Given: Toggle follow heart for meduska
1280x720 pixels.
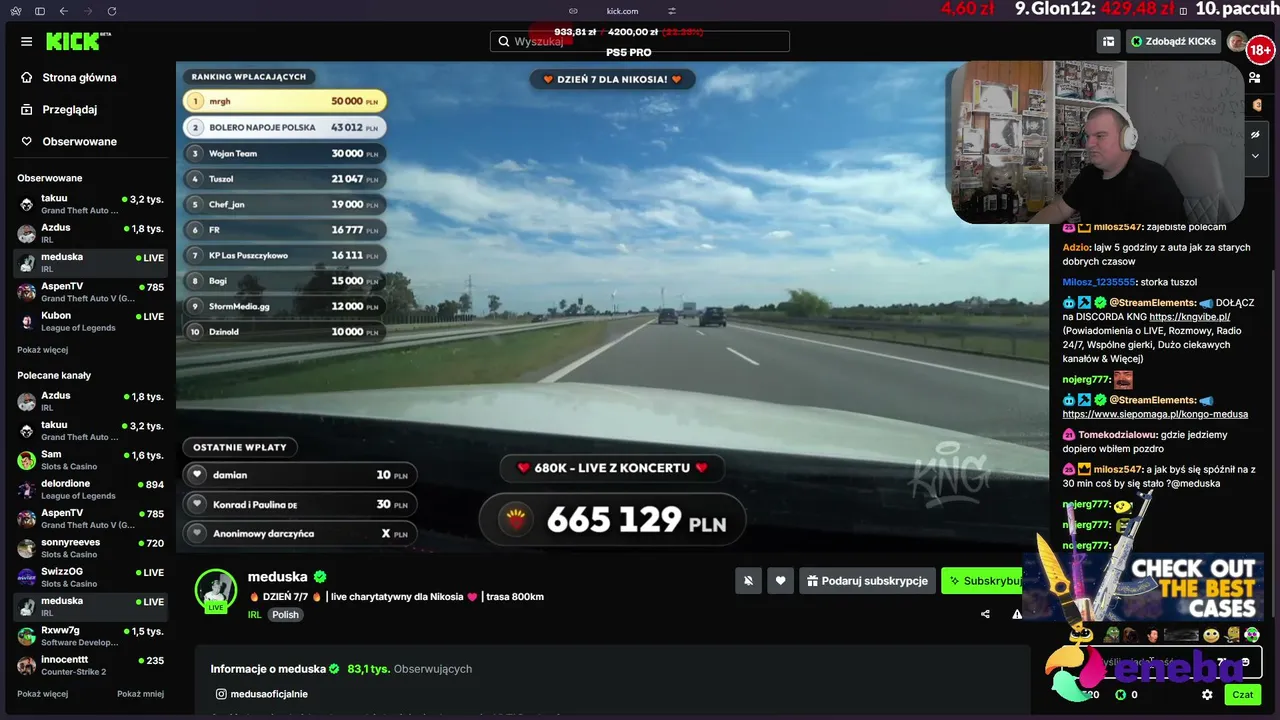Looking at the screenshot, I should (780, 581).
